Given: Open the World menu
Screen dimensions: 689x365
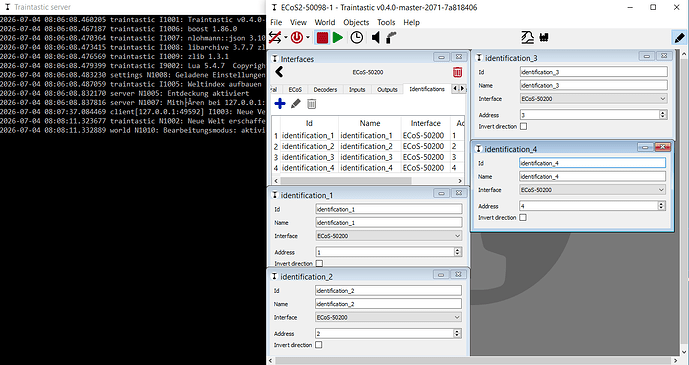Looking at the screenshot, I should pos(325,22).
